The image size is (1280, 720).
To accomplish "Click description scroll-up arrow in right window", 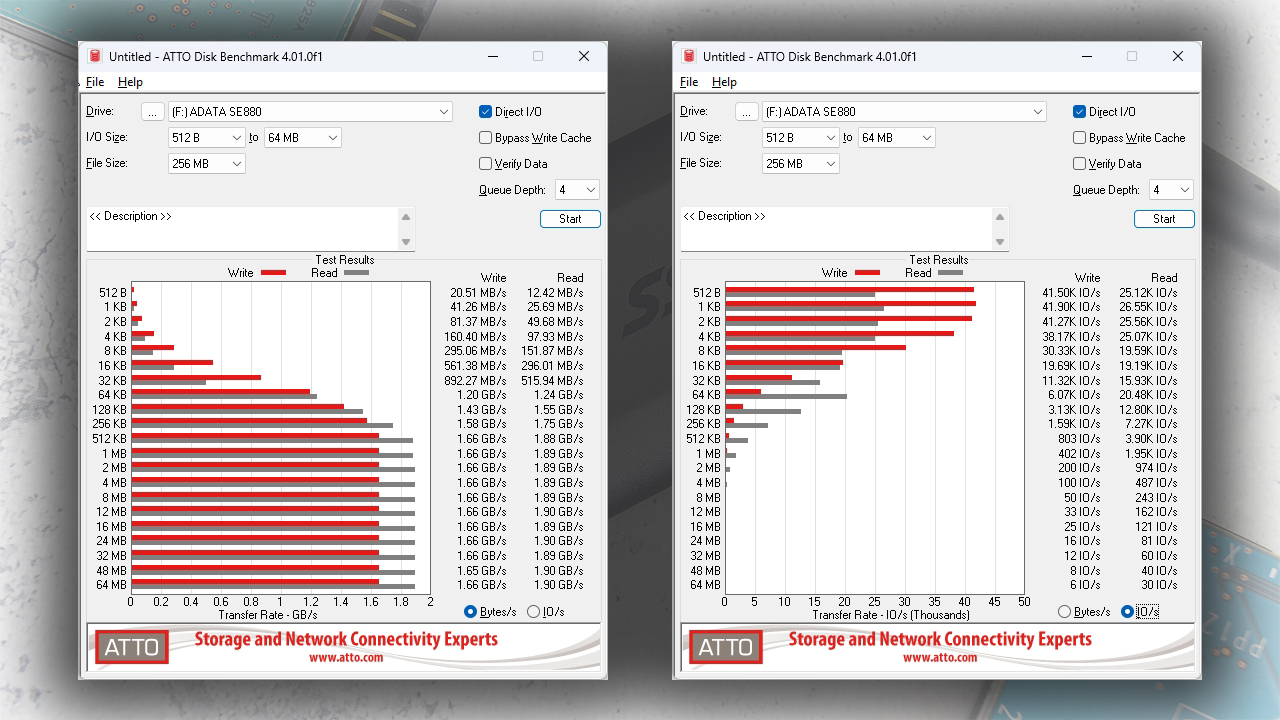I will pyautogui.click(x=1000, y=217).
